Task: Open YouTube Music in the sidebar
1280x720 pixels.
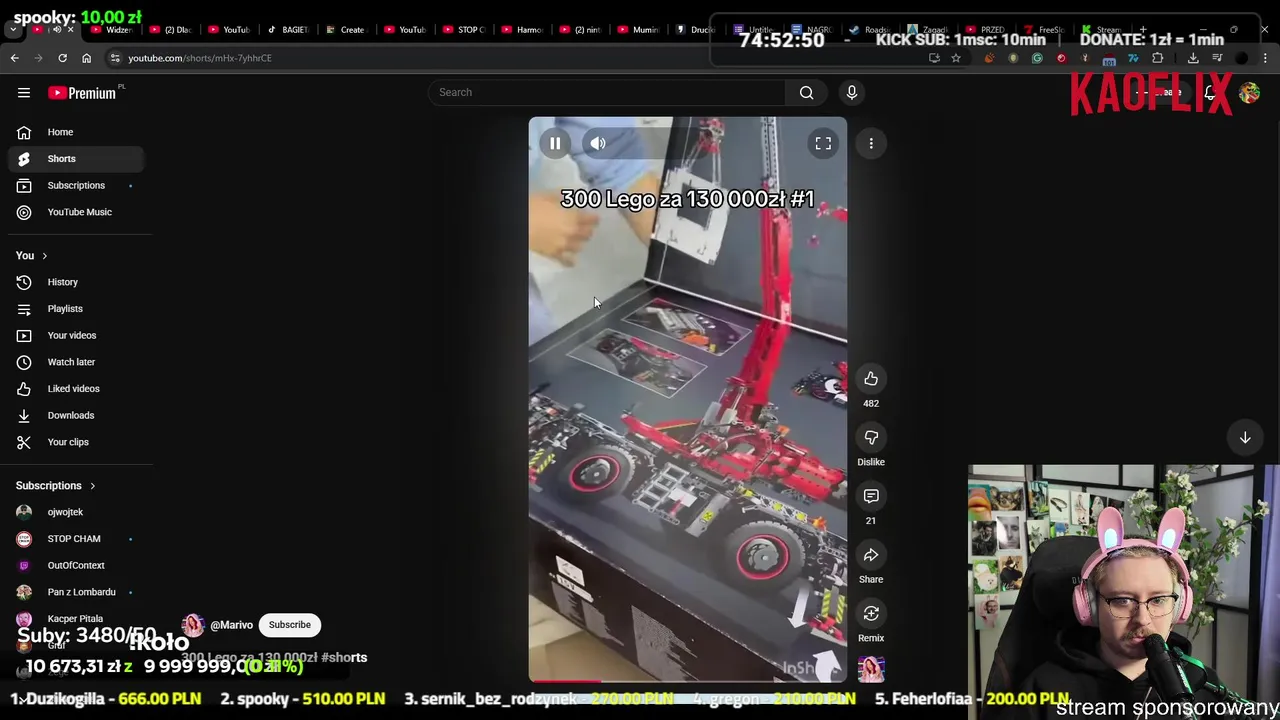Action: [76, 212]
